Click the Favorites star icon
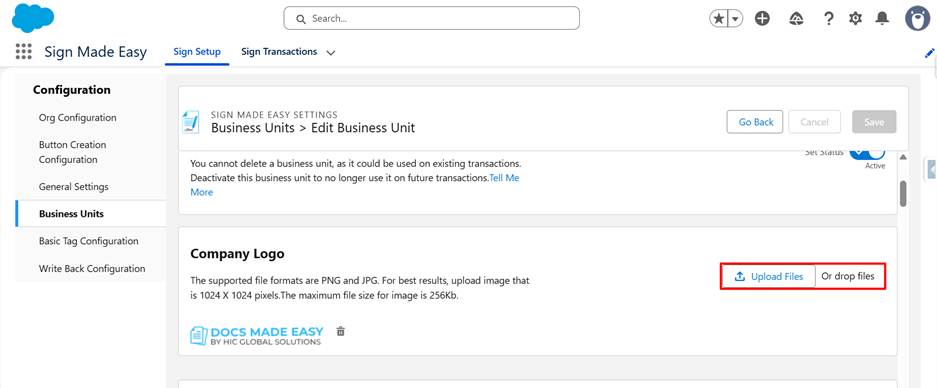 719,19
